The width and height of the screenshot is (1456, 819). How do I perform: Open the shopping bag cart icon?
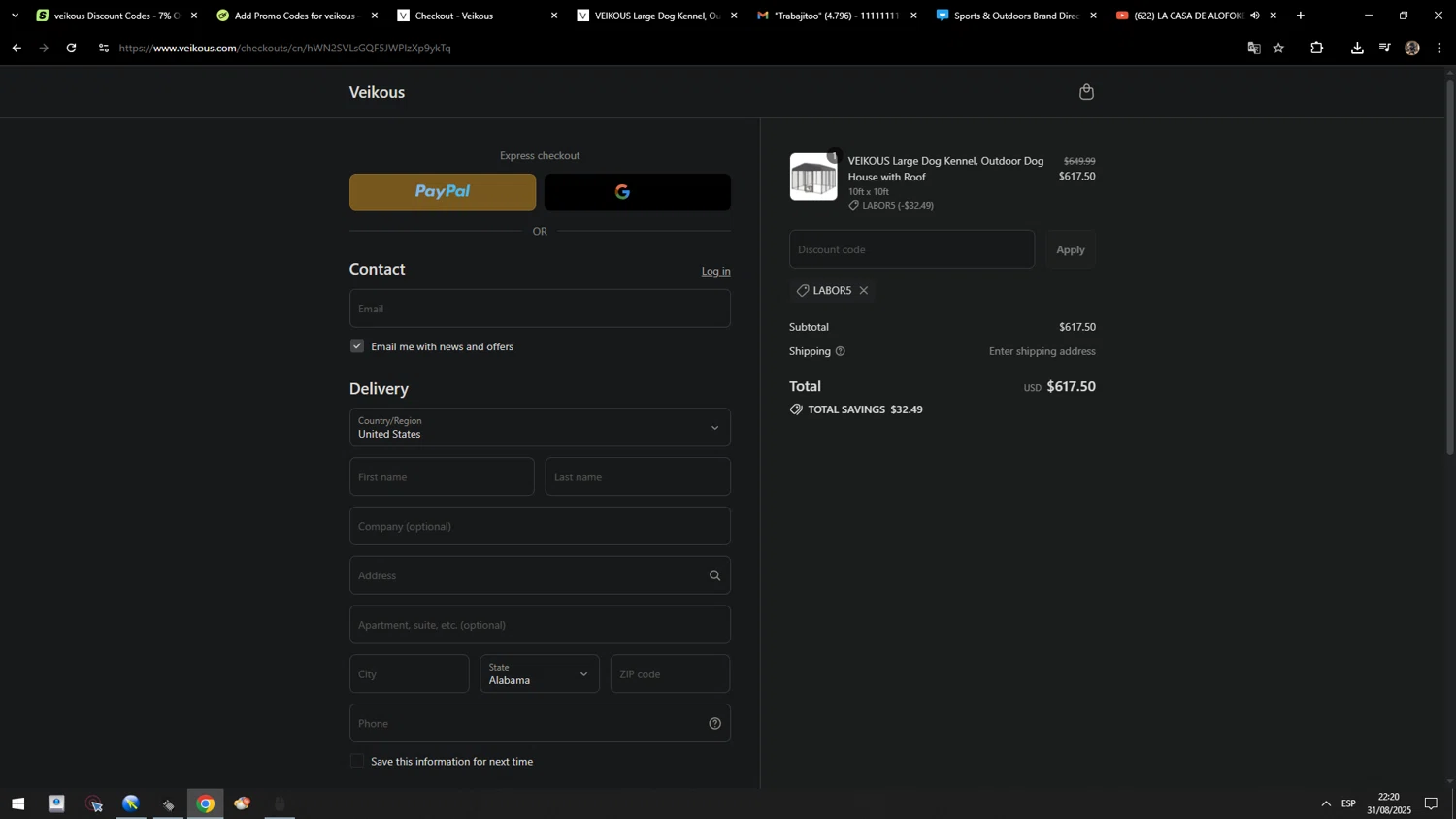click(1086, 92)
